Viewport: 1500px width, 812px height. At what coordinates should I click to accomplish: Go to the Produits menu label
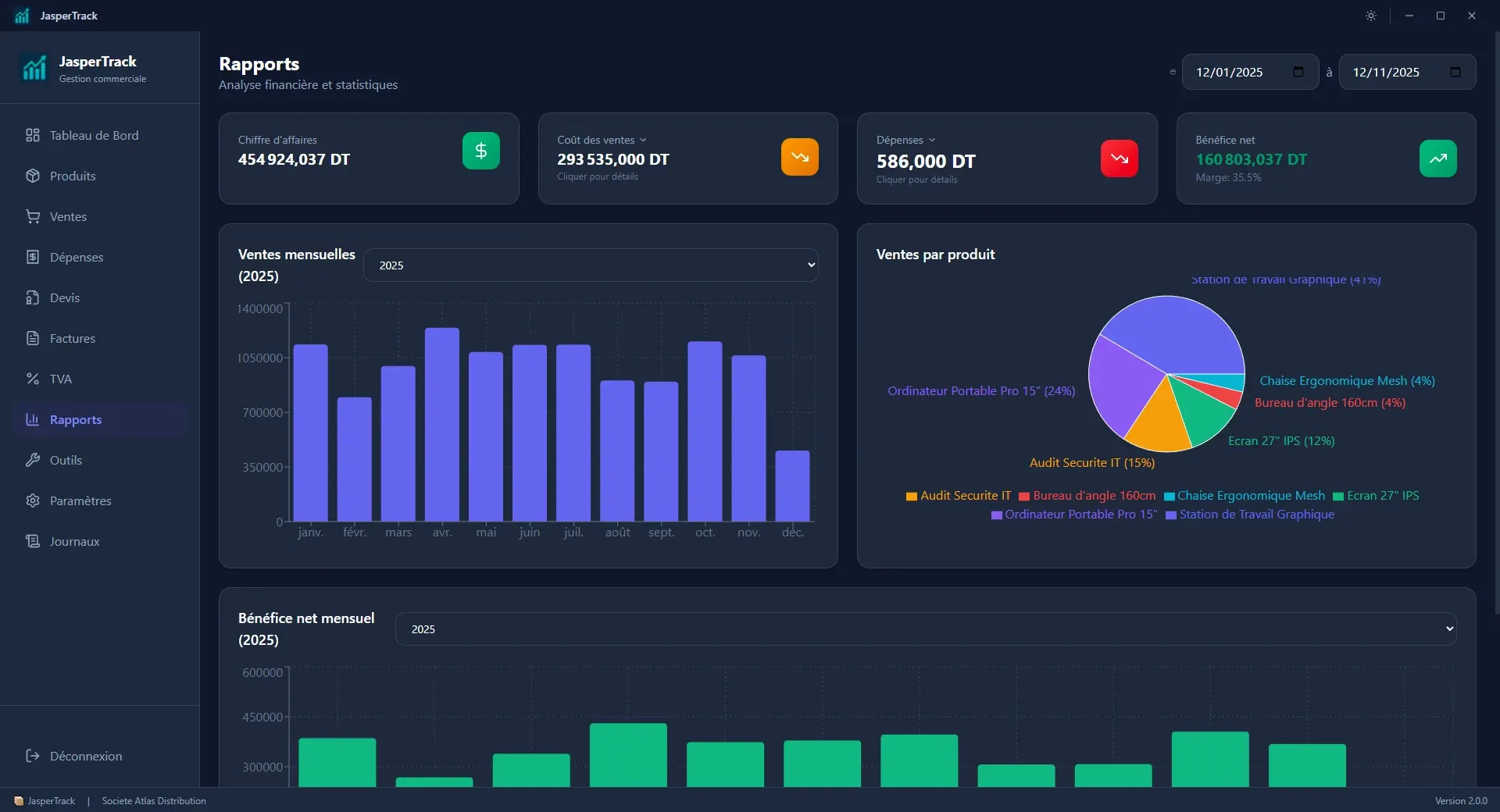(x=73, y=176)
